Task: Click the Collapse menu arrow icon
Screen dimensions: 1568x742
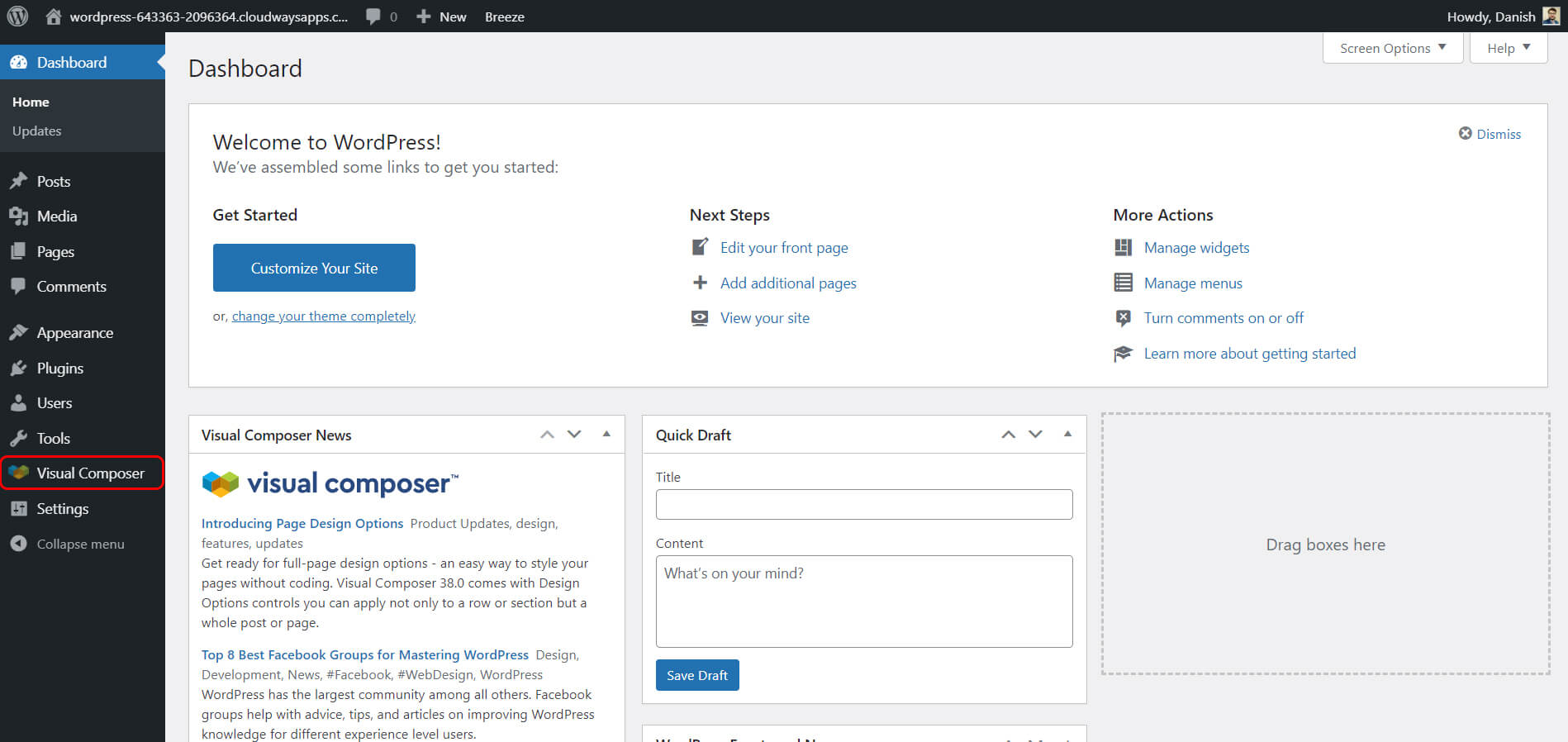Action: point(18,544)
